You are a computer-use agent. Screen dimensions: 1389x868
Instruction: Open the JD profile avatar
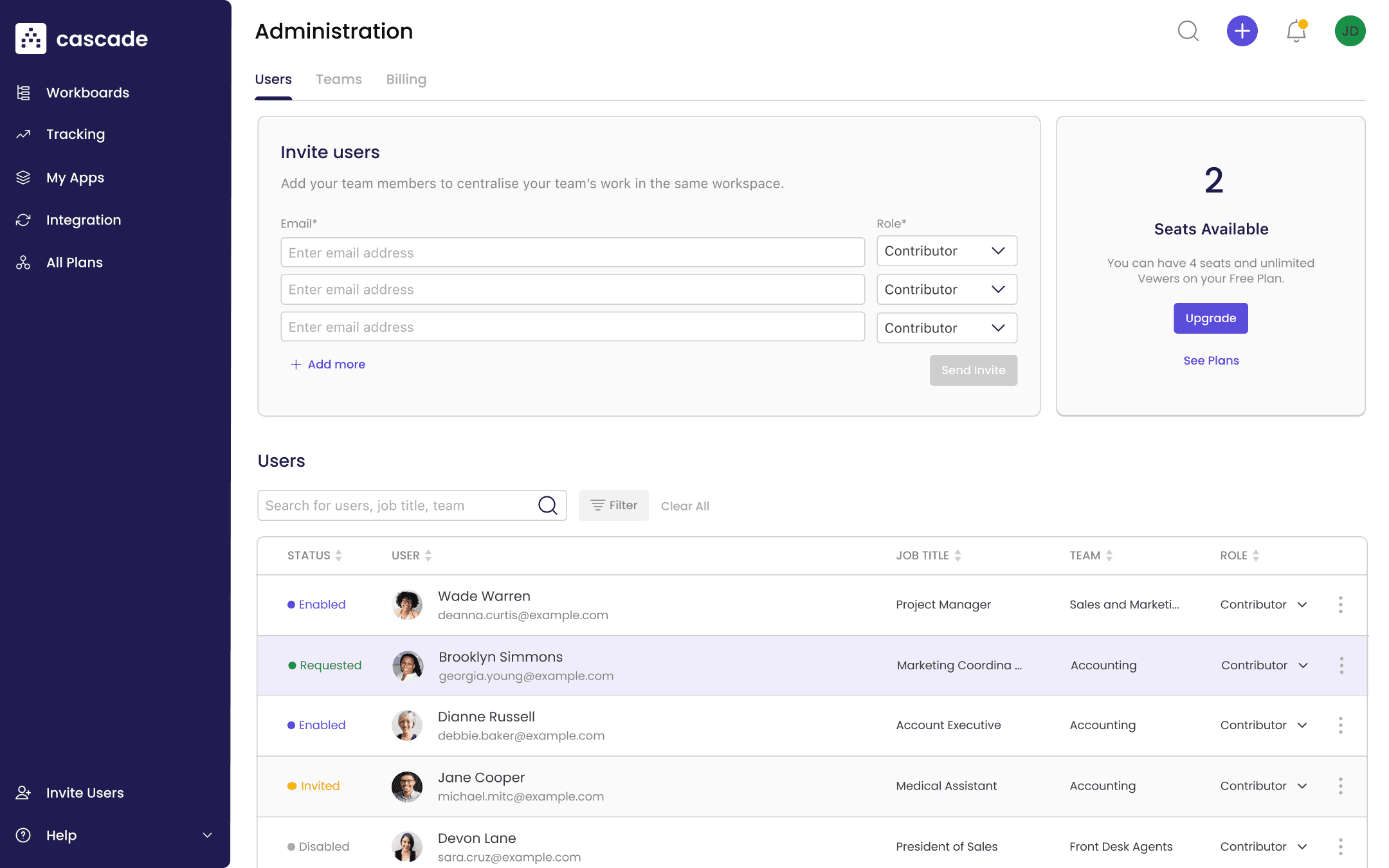coord(1350,31)
